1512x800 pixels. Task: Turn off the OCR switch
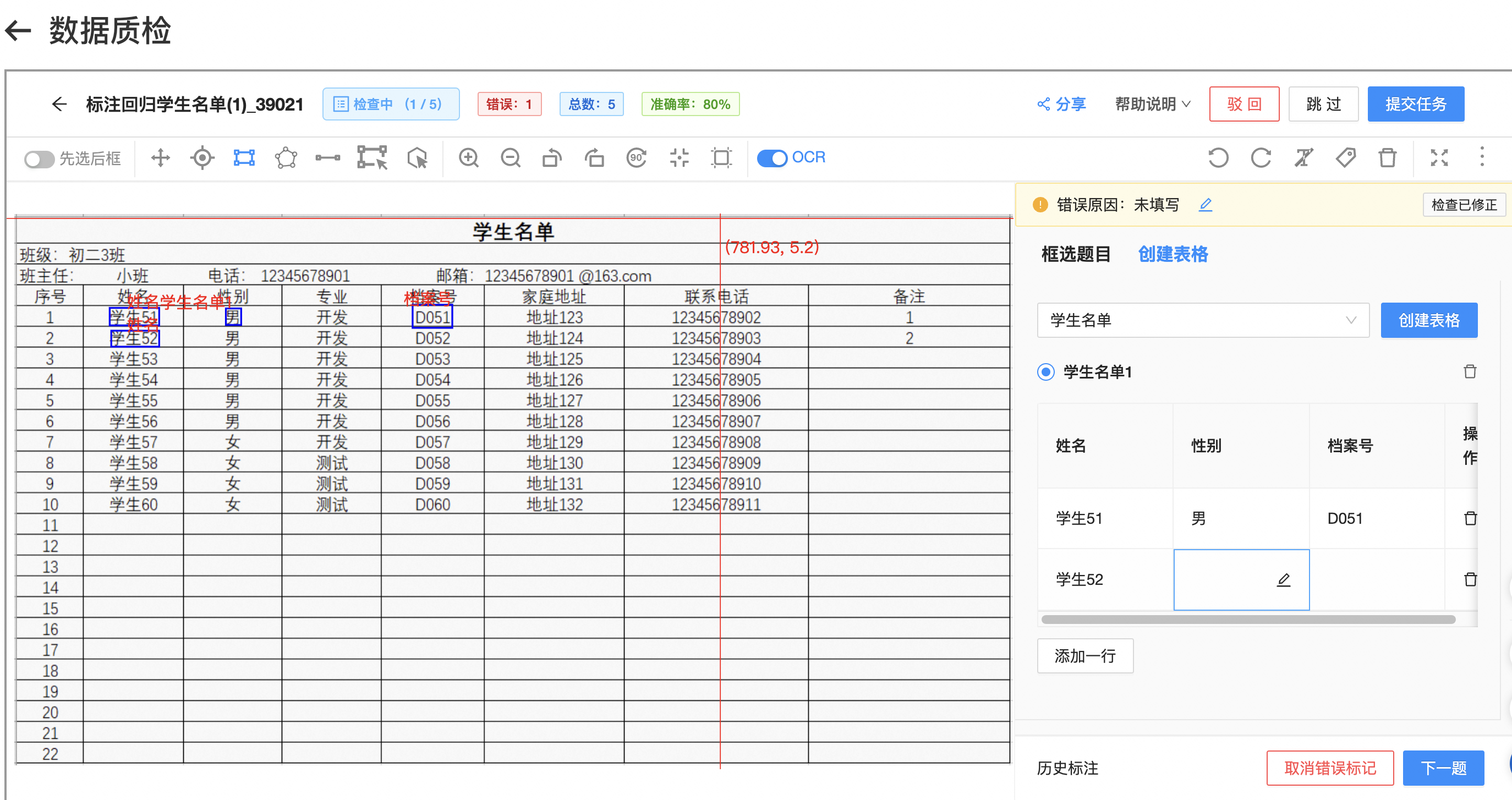[772, 158]
